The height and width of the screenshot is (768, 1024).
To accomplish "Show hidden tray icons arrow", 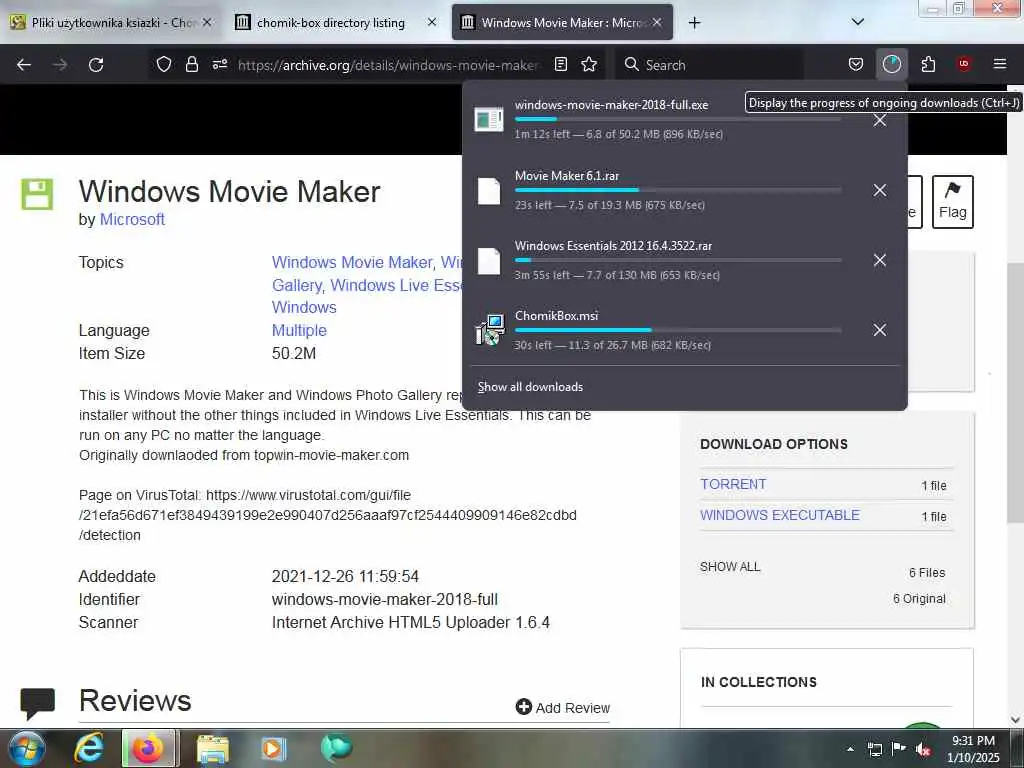I will (850, 749).
